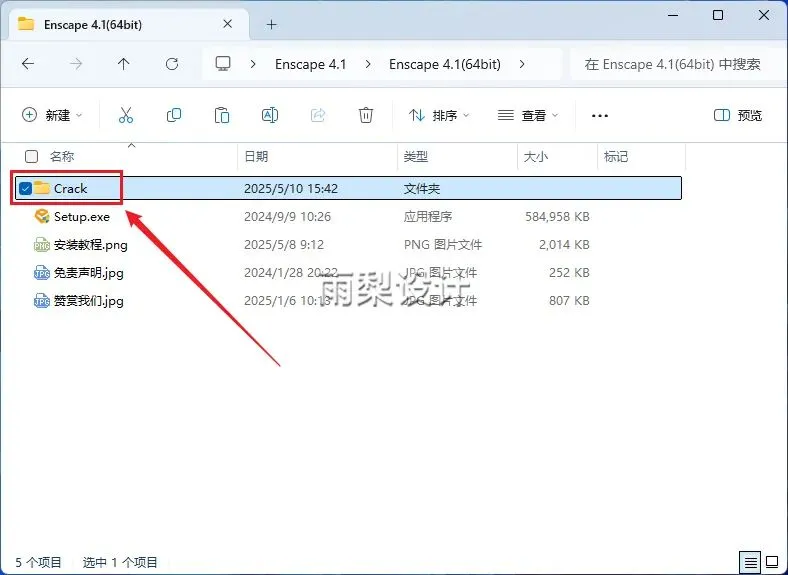Click the Copy icon in toolbar
This screenshot has width=788, height=575.
click(x=174, y=115)
